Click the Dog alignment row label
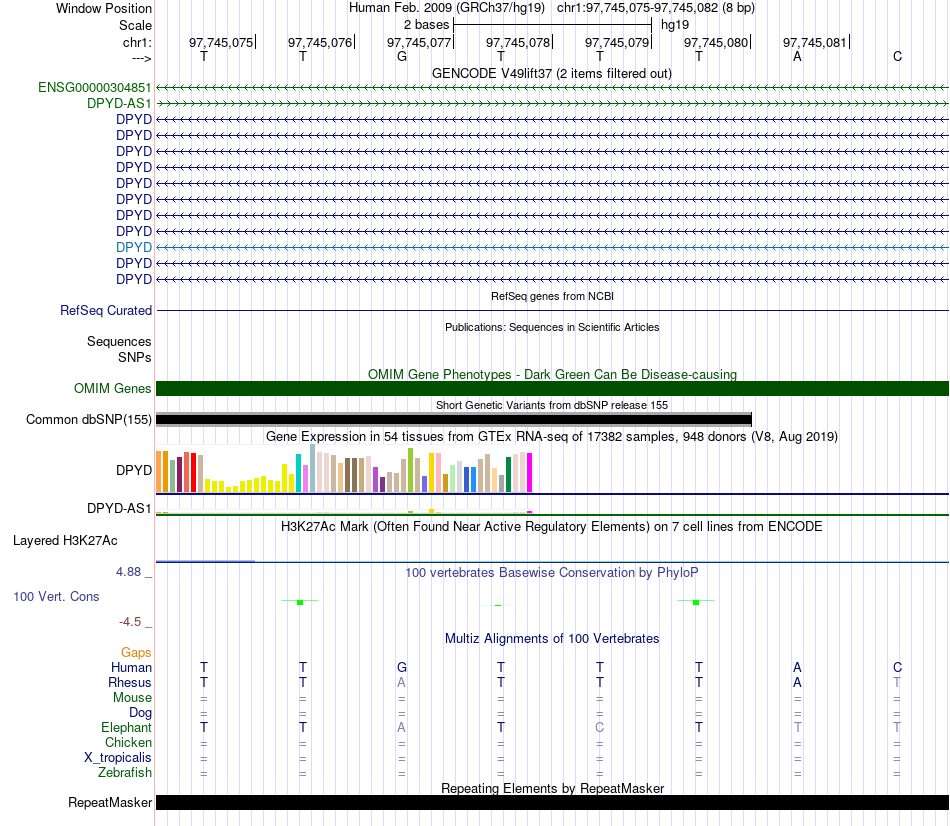The width and height of the screenshot is (950, 826). point(140,713)
